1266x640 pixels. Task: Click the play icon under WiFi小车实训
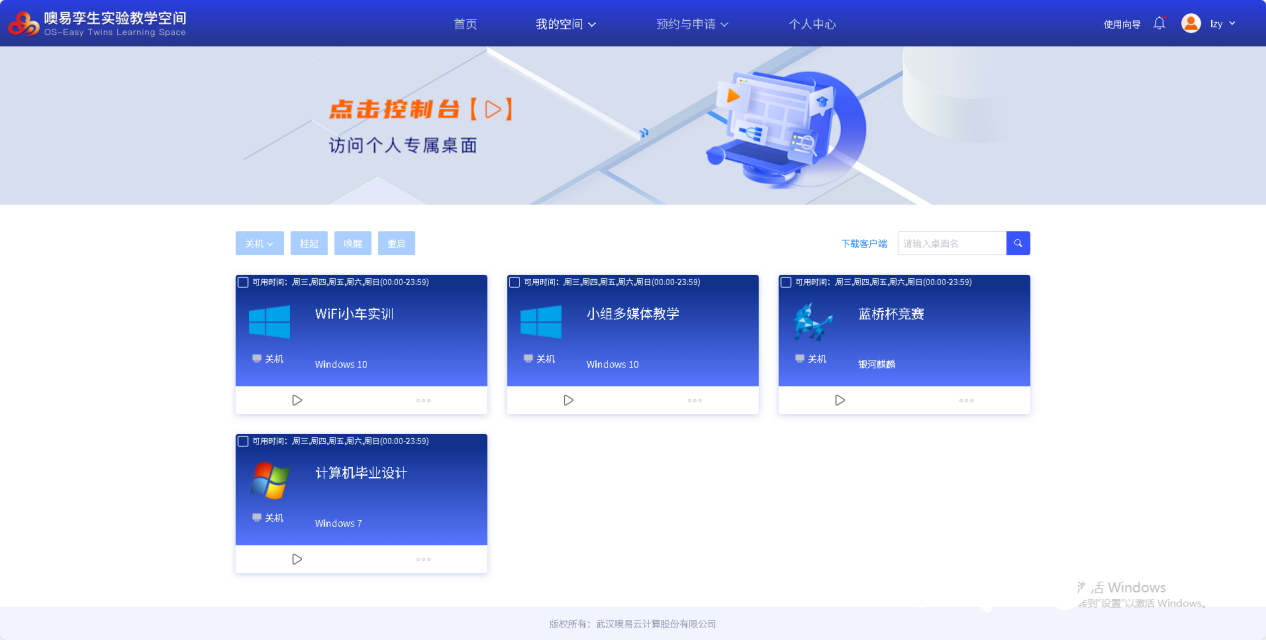click(297, 400)
